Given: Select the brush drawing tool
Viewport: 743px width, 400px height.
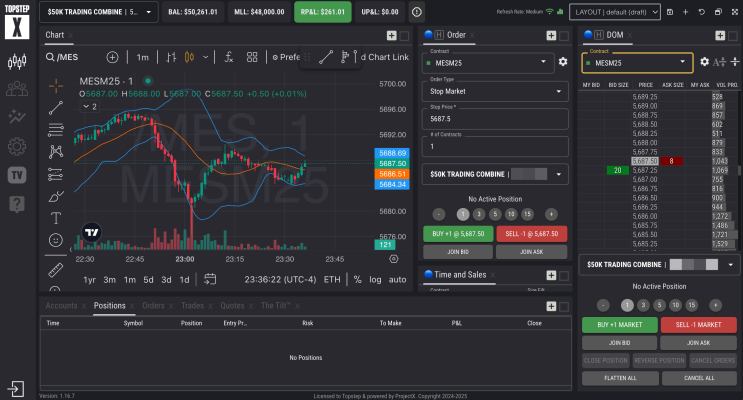Looking at the screenshot, I should tap(56, 196).
